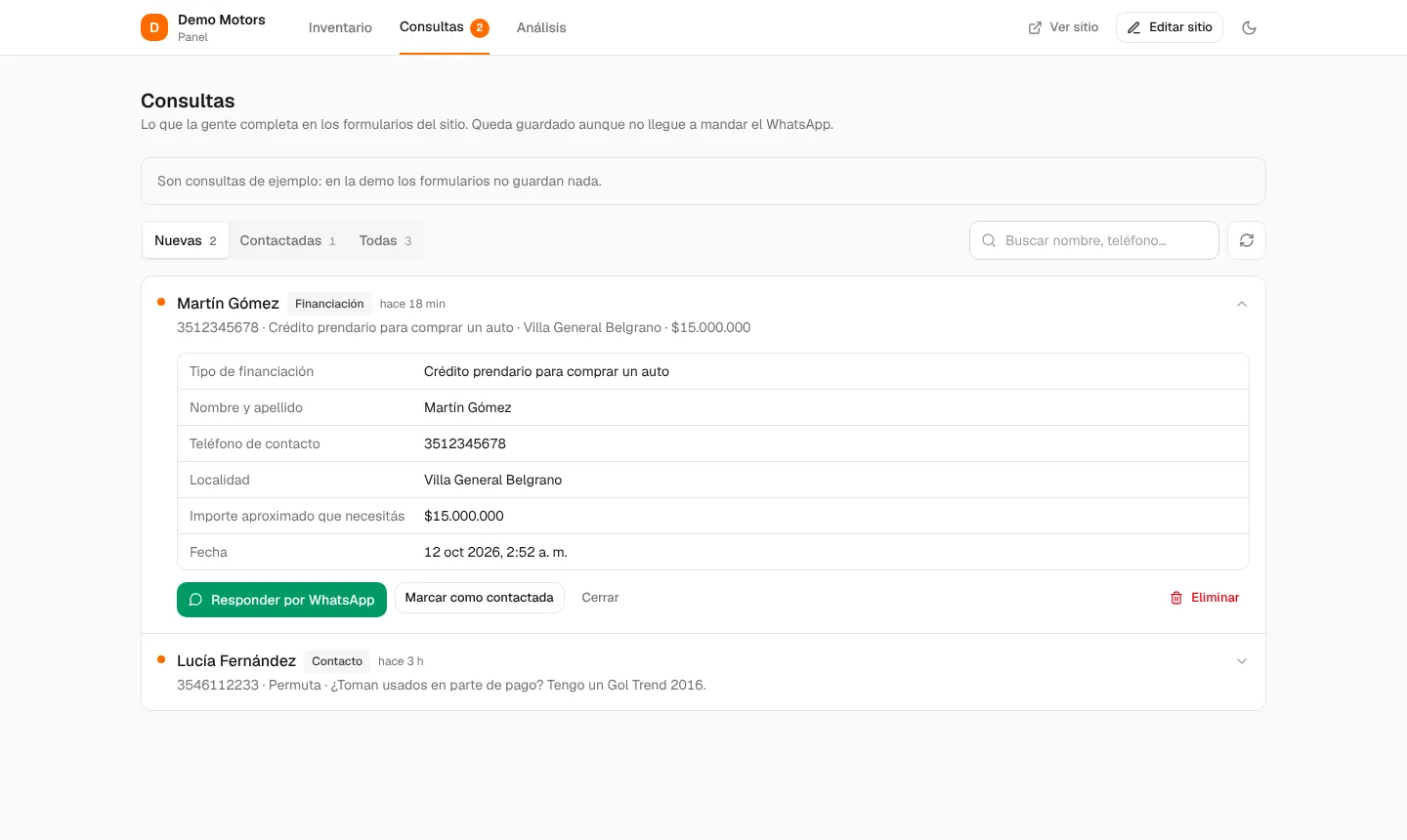
Task: Open Ver sitio link
Action: click(1063, 27)
